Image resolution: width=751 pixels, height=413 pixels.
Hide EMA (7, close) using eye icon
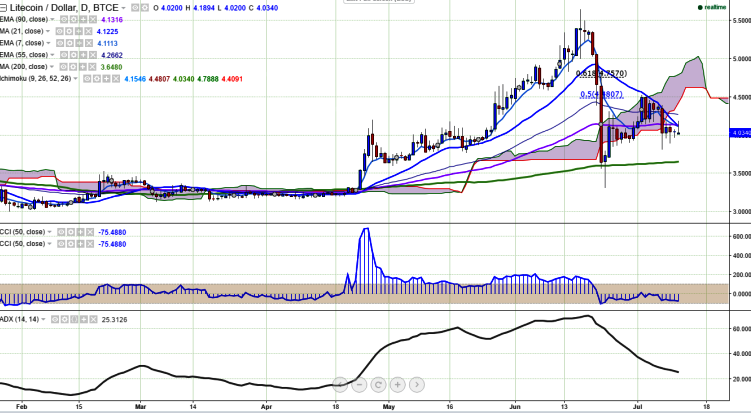point(60,43)
